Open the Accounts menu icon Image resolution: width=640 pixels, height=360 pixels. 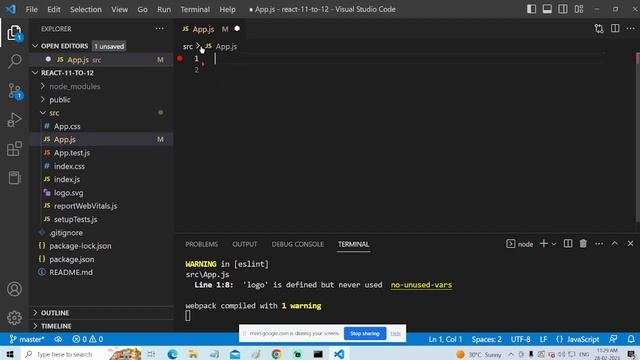click(14, 289)
